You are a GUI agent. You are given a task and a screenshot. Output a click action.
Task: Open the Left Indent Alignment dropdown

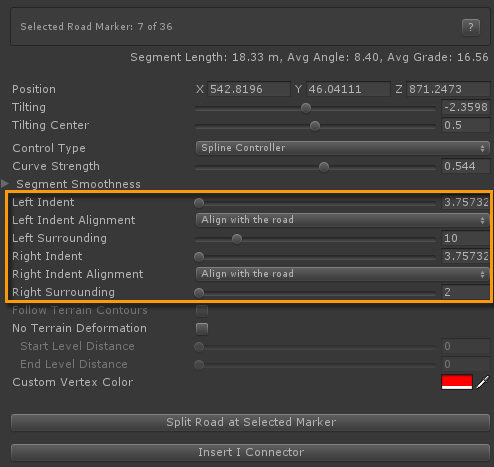pos(343,220)
